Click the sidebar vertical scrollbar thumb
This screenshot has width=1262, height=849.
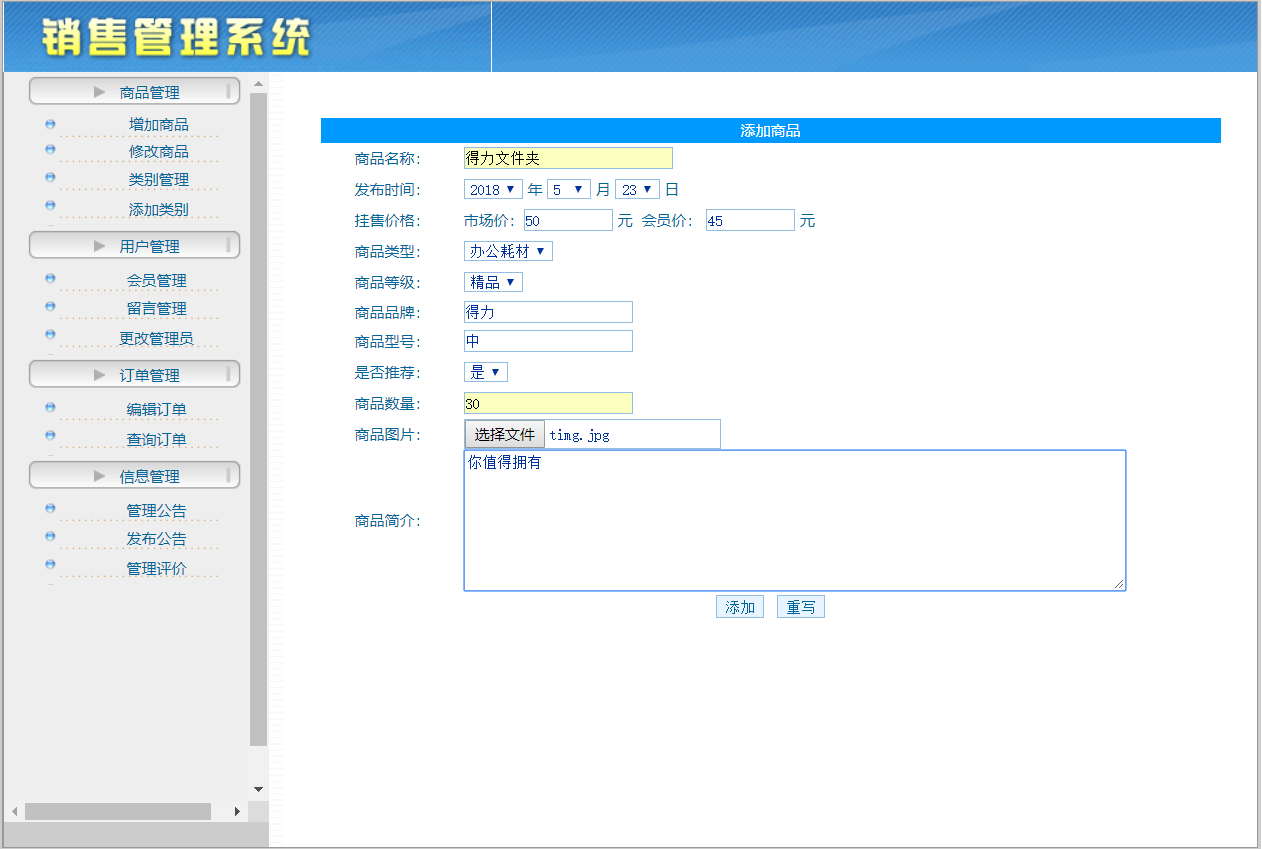(258, 420)
